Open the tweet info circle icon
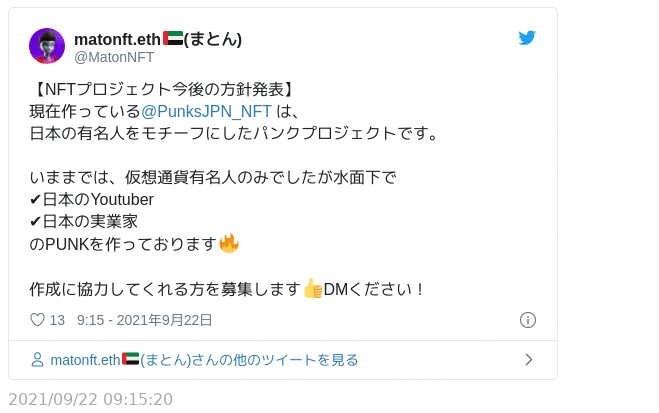659x413 pixels. (x=528, y=320)
